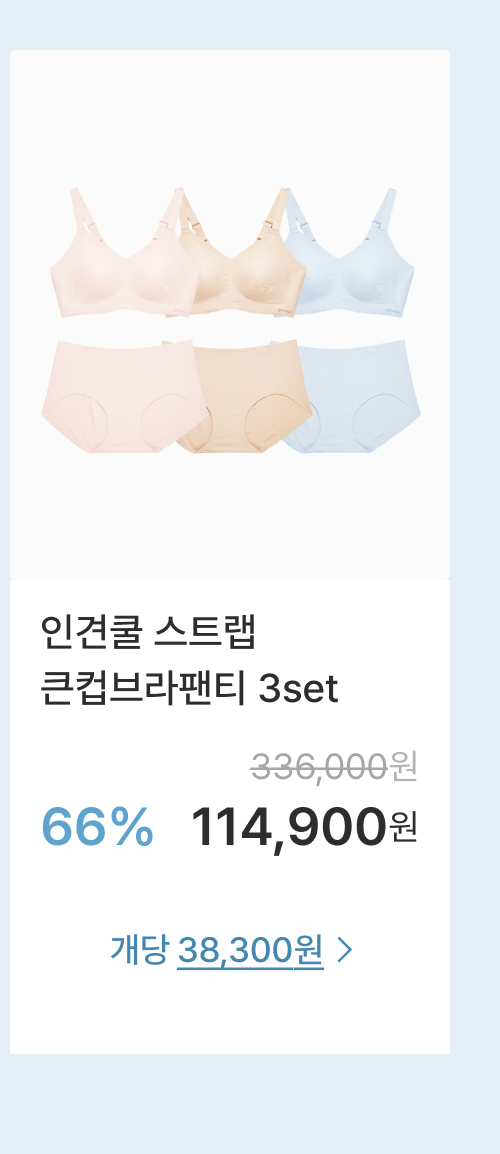The width and height of the screenshot is (500, 1154).
Task: Click the strap clip on the blue bra
Action: 376,226
